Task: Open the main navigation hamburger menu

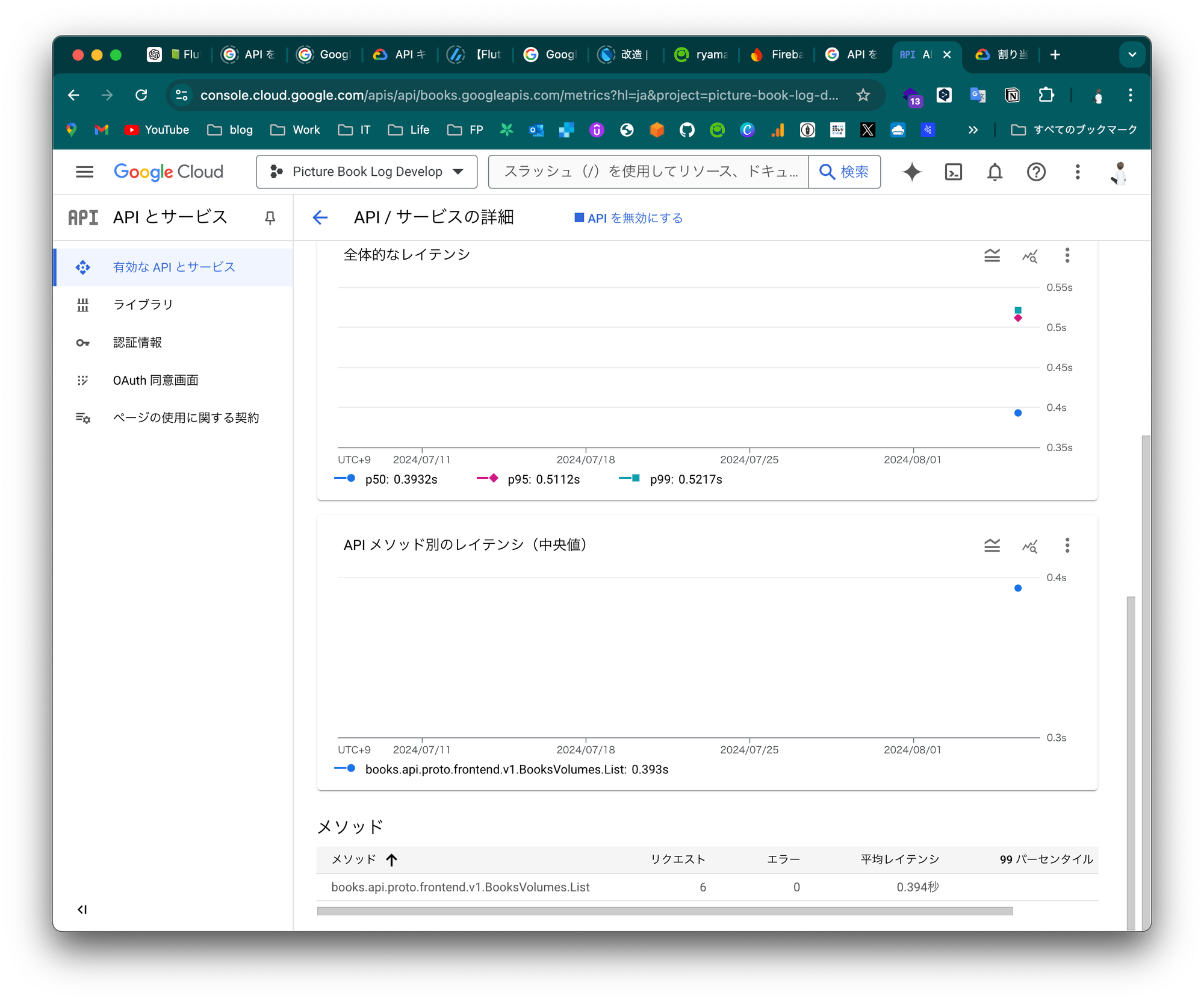Action: pyautogui.click(x=85, y=172)
